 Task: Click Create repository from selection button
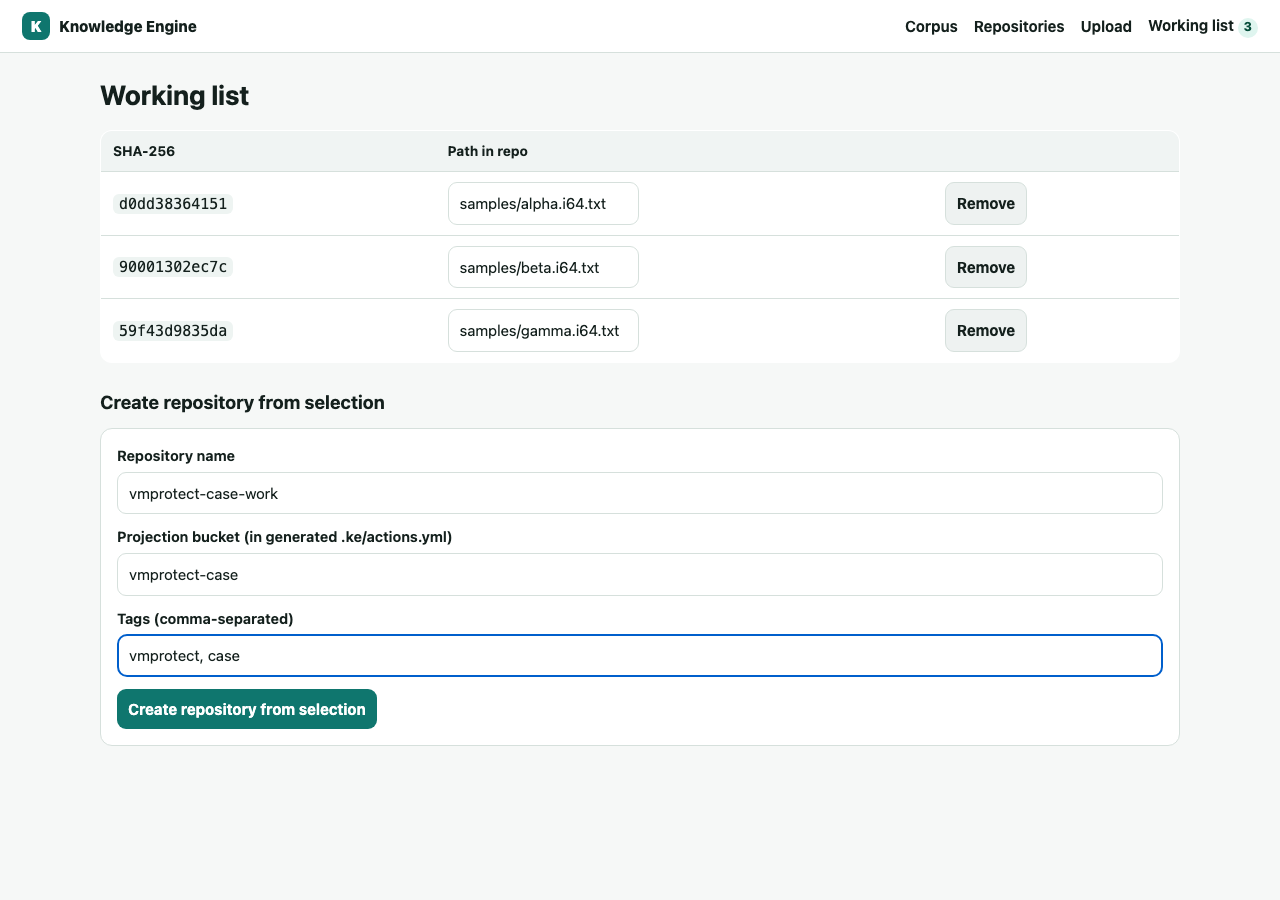click(x=247, y=709)
